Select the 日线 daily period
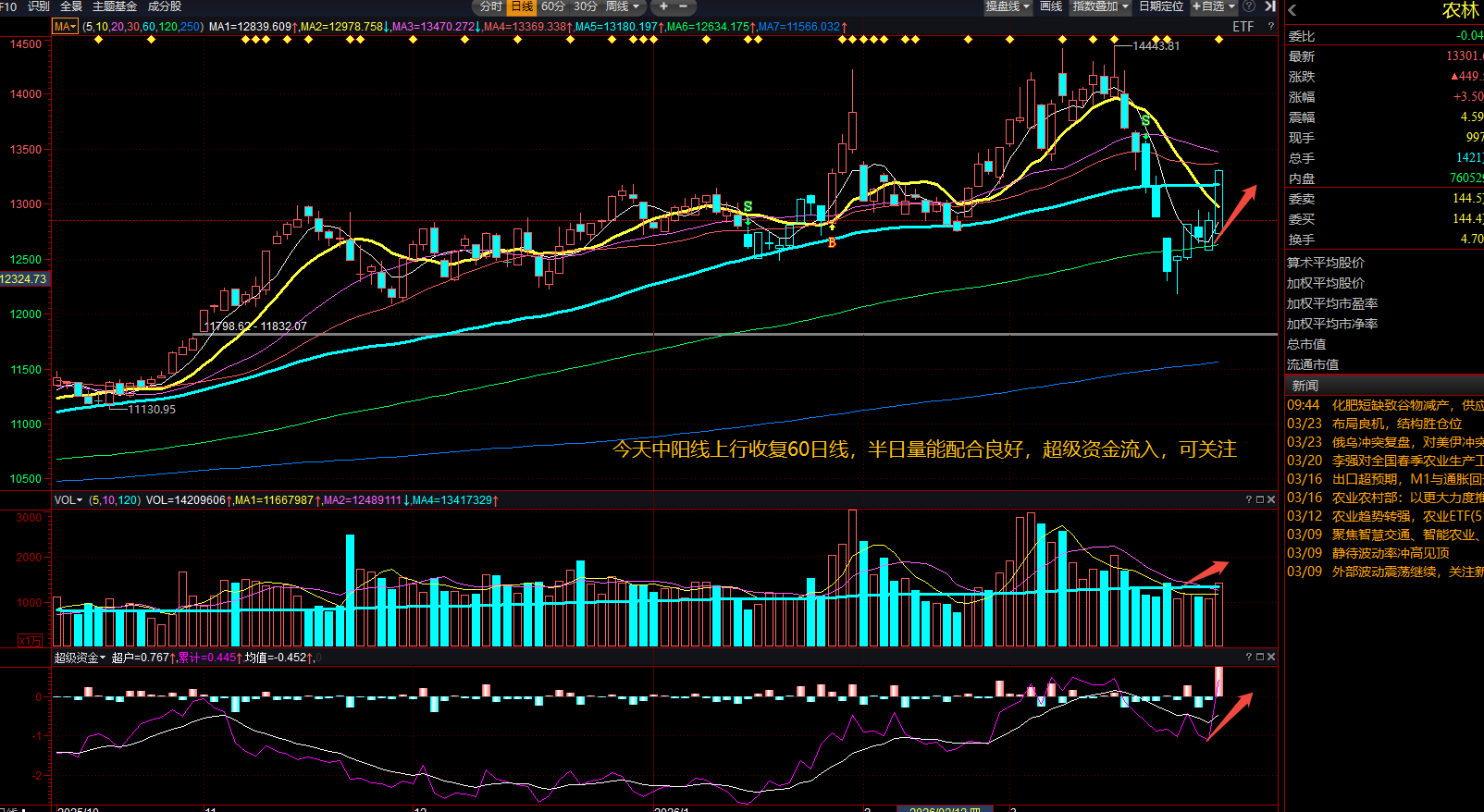 click(x=522, y=6)
